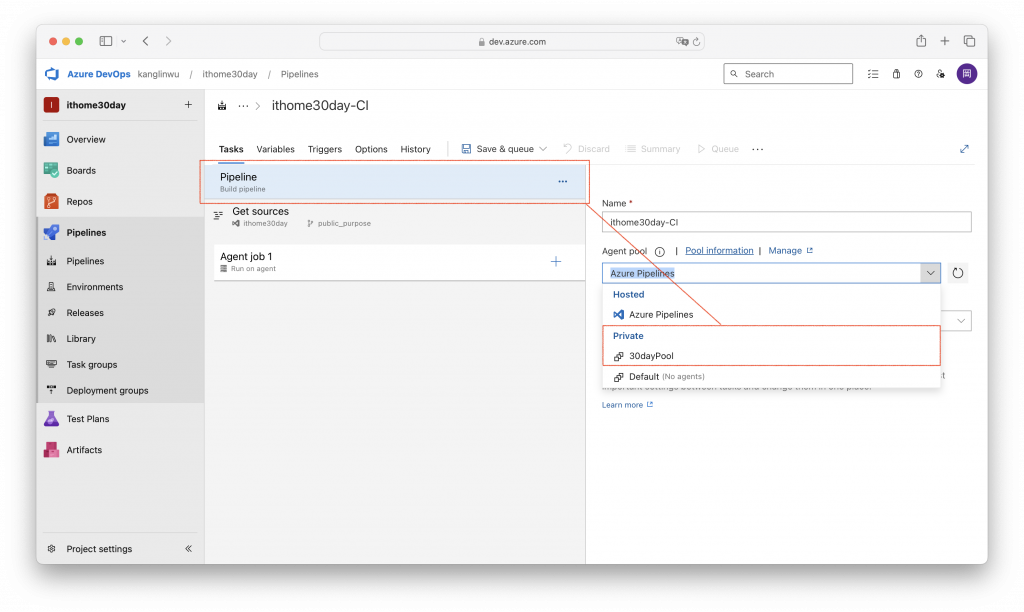Open the marketplace shopping bag icon

[896, 74]
